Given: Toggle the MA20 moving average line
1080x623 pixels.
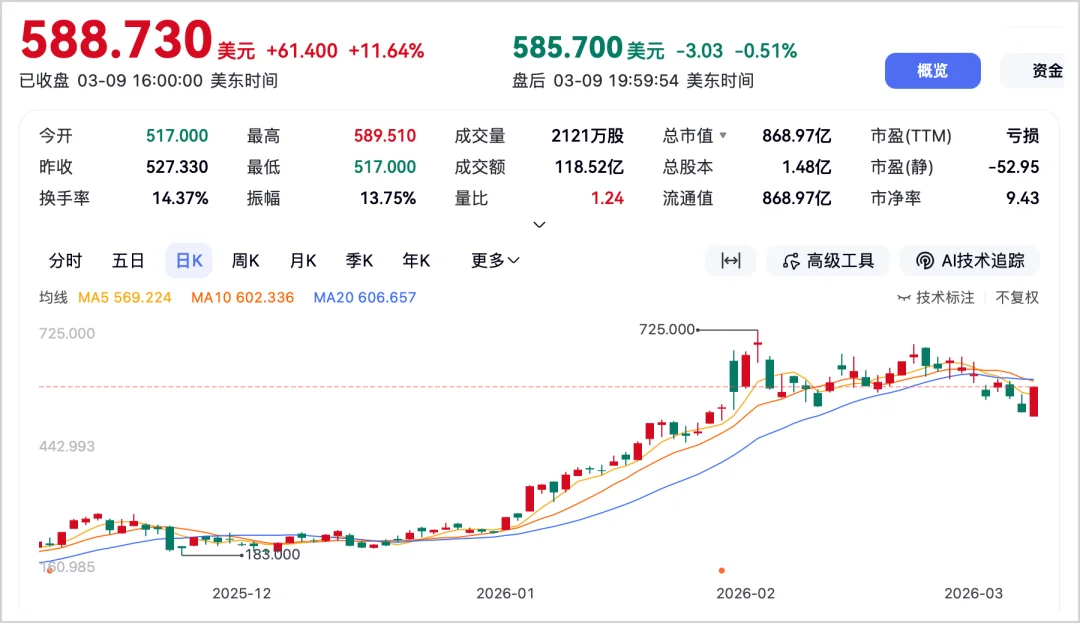Looking at the screenshot, I should tap(365, 297).
